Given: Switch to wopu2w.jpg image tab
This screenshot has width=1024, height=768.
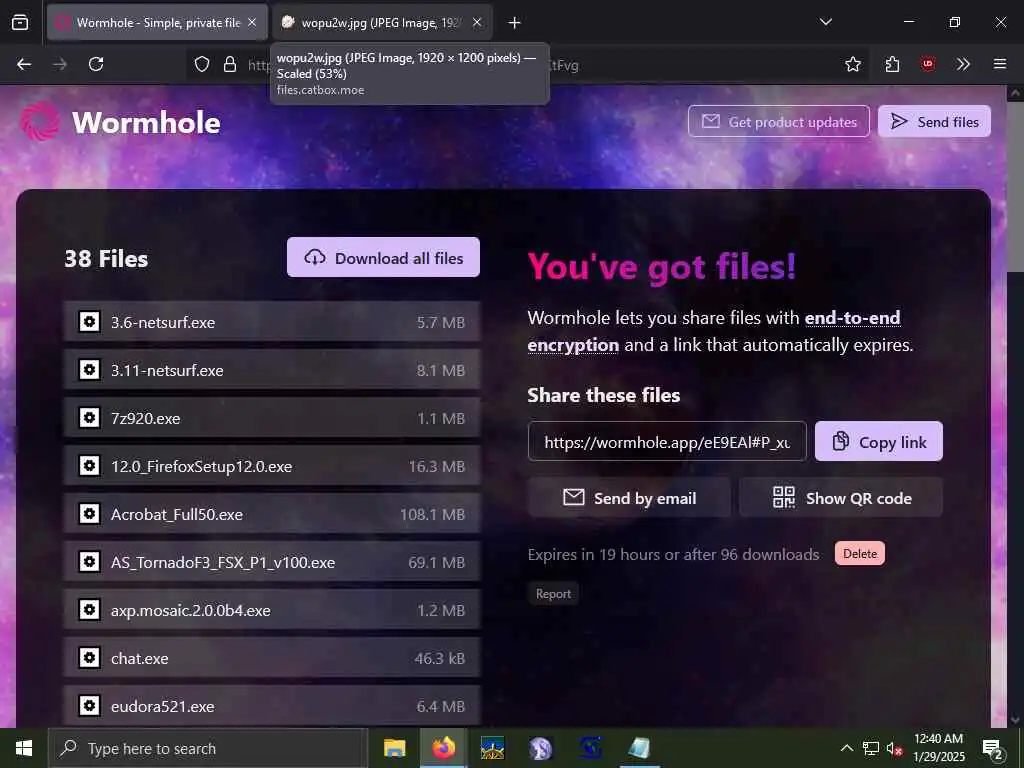Looking at the screenshot, I should pos(383,23).
